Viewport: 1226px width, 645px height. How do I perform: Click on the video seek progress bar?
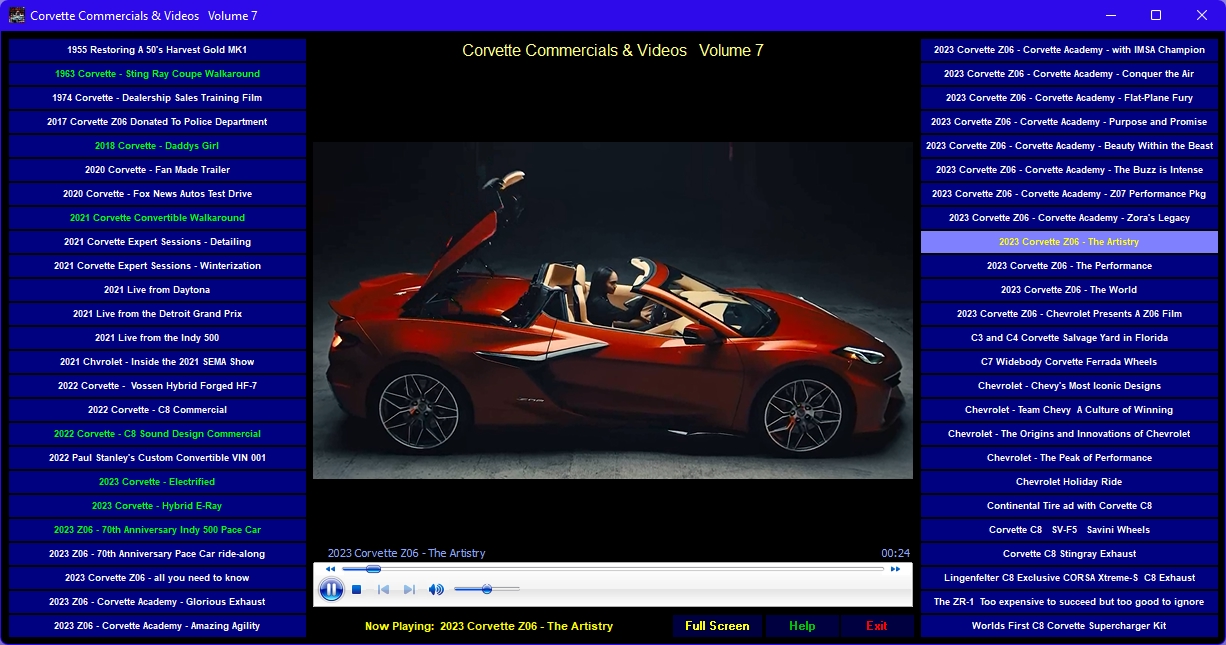(613, 569)
